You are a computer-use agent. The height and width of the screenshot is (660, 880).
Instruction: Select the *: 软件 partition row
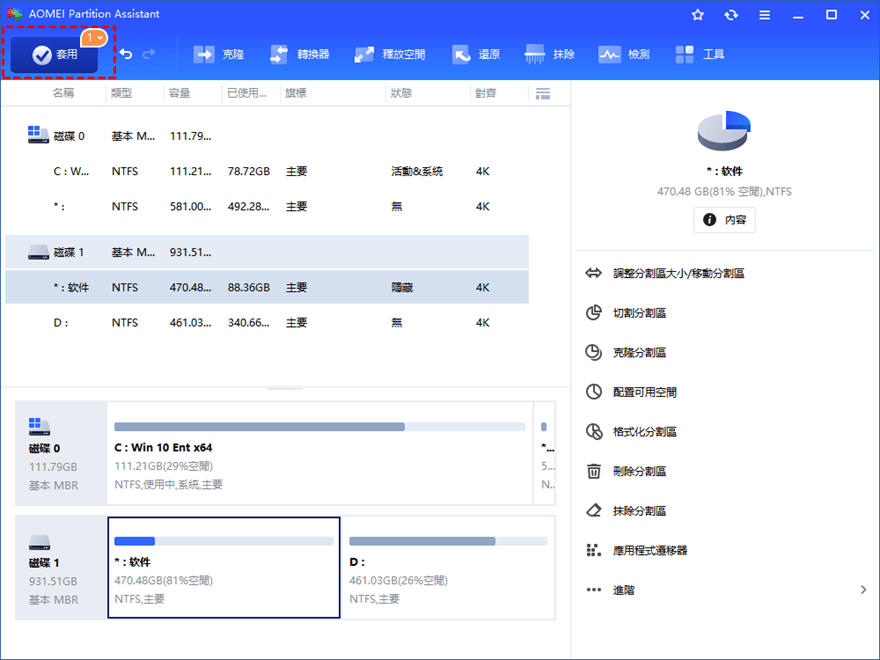(x=267, y=287)
